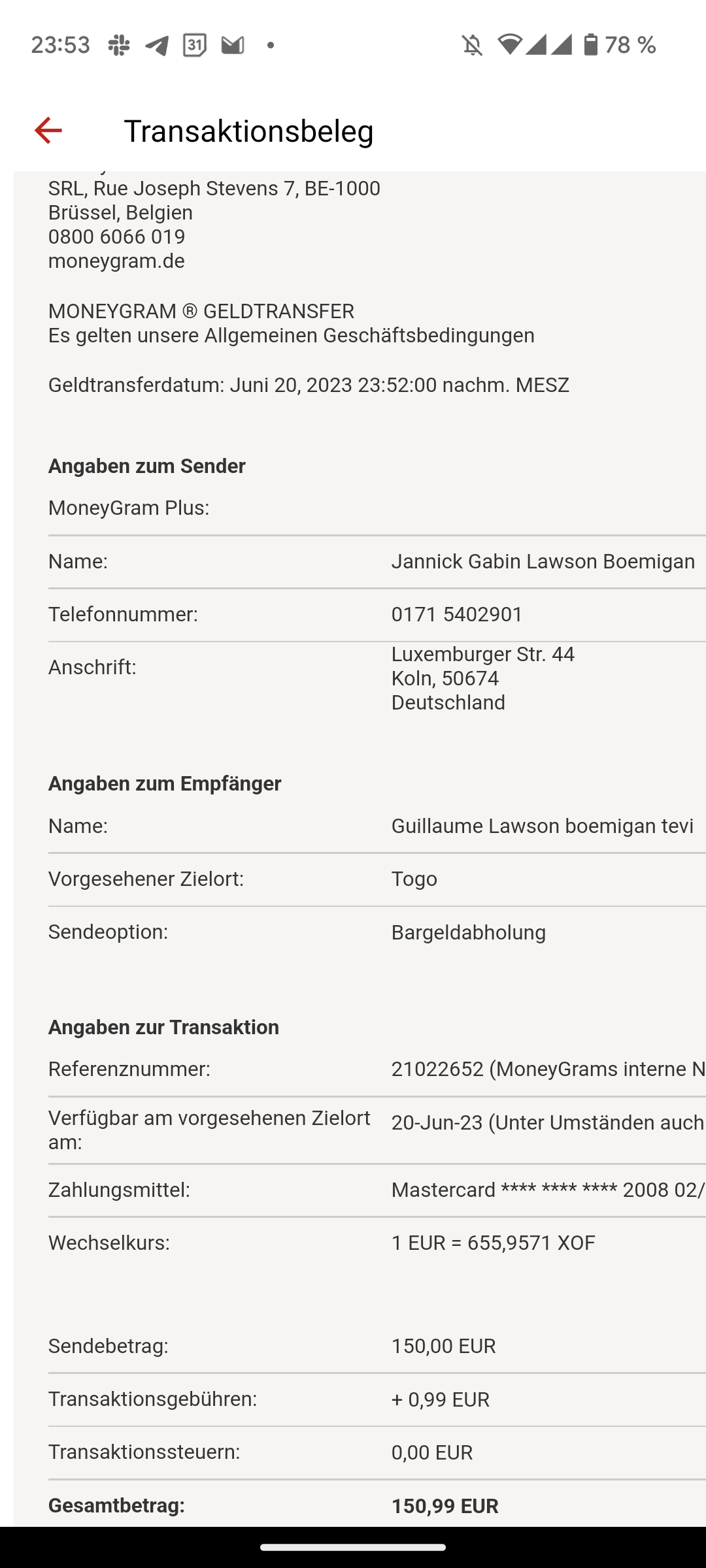Tap the Slack notification icon in status bar
Screen dimensions: 706x1568
(119, 45)
